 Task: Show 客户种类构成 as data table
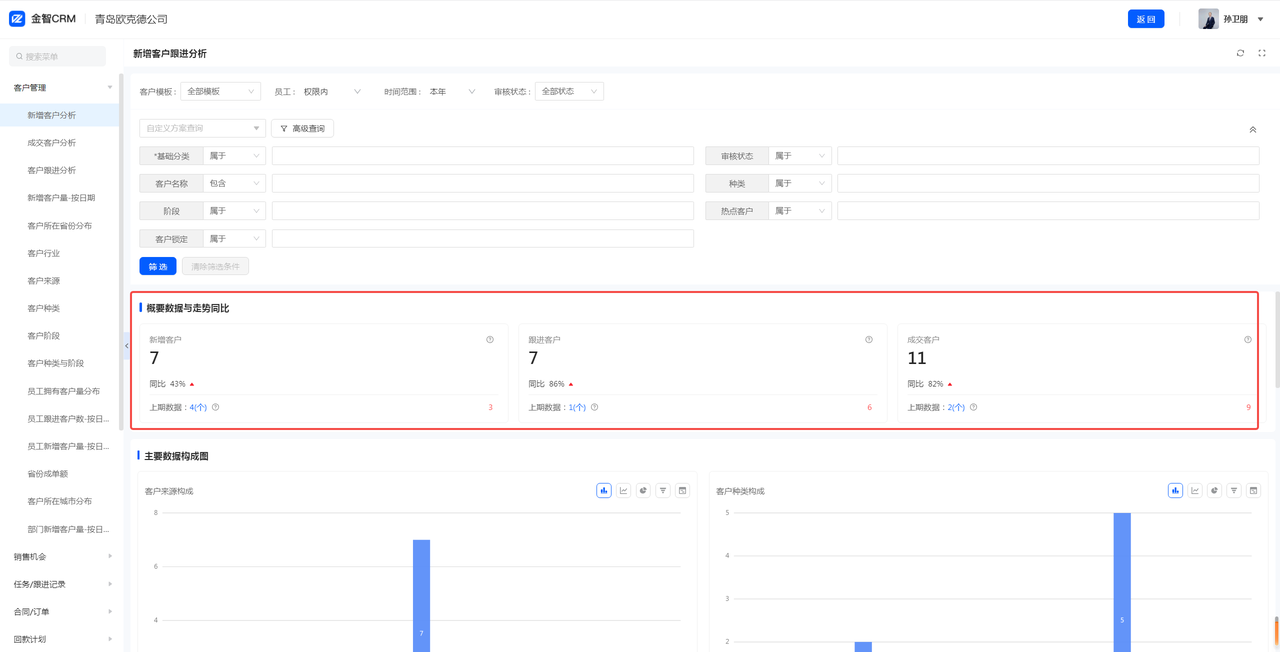coord(1254,491)
